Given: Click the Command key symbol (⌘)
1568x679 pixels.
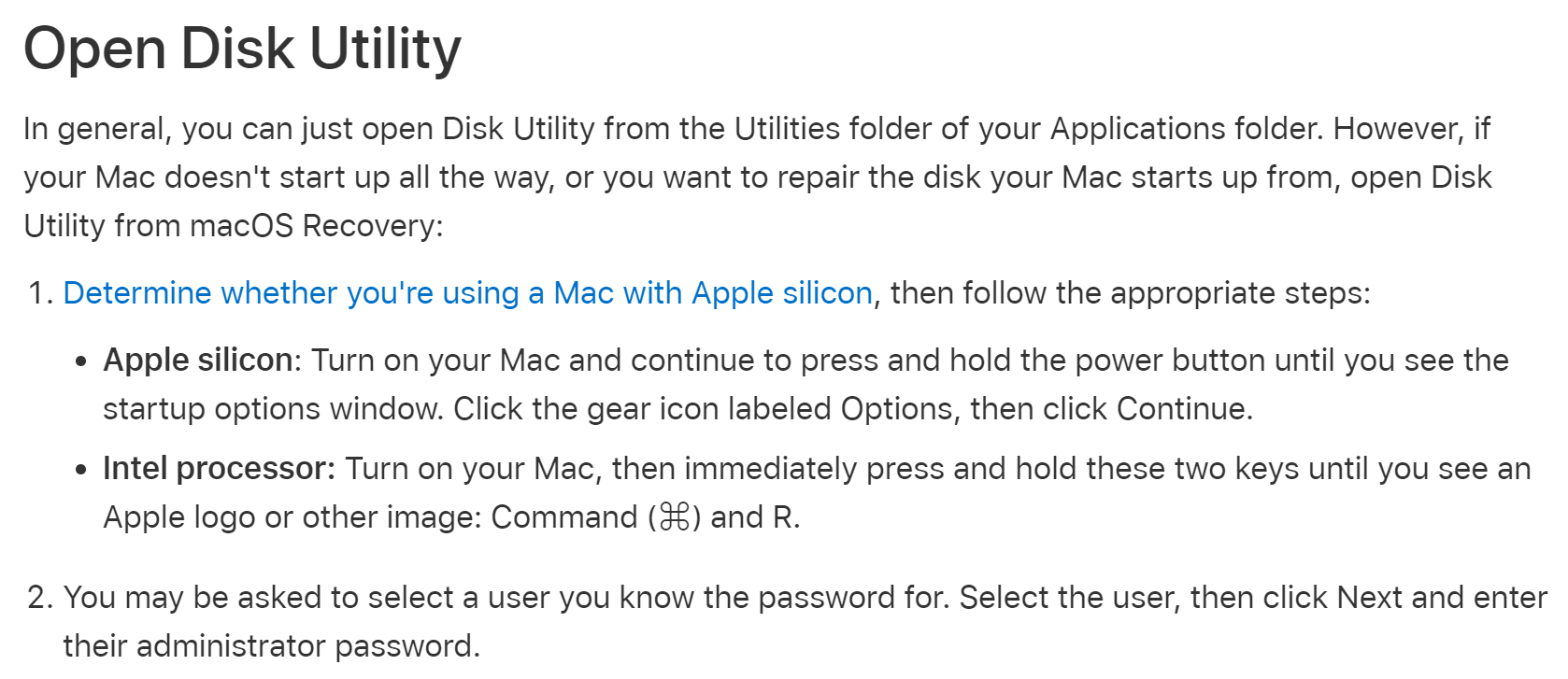Looking at the screenshot, I should (674, 516).
